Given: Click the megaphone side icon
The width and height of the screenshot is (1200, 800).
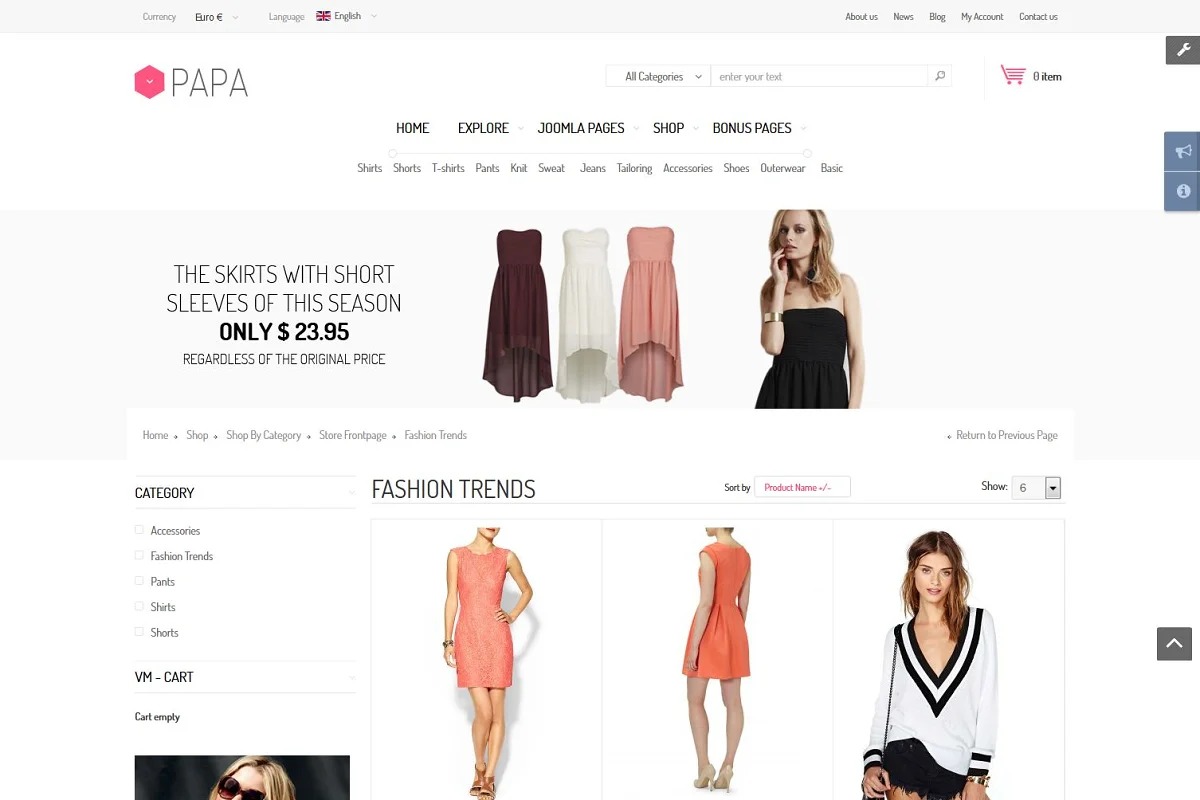Looking at the screenshot, I should pos(1182,151).
